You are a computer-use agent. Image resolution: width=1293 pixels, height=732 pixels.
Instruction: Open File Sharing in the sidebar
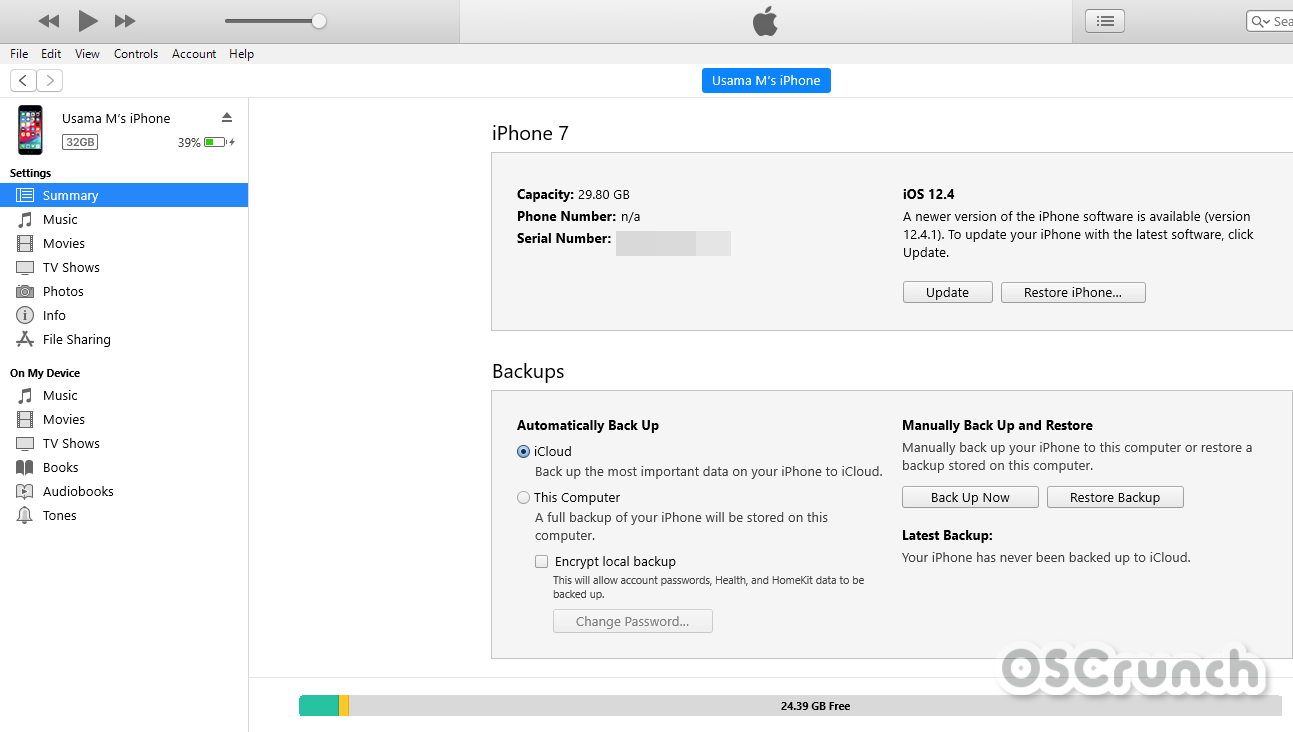pos(77,339)
